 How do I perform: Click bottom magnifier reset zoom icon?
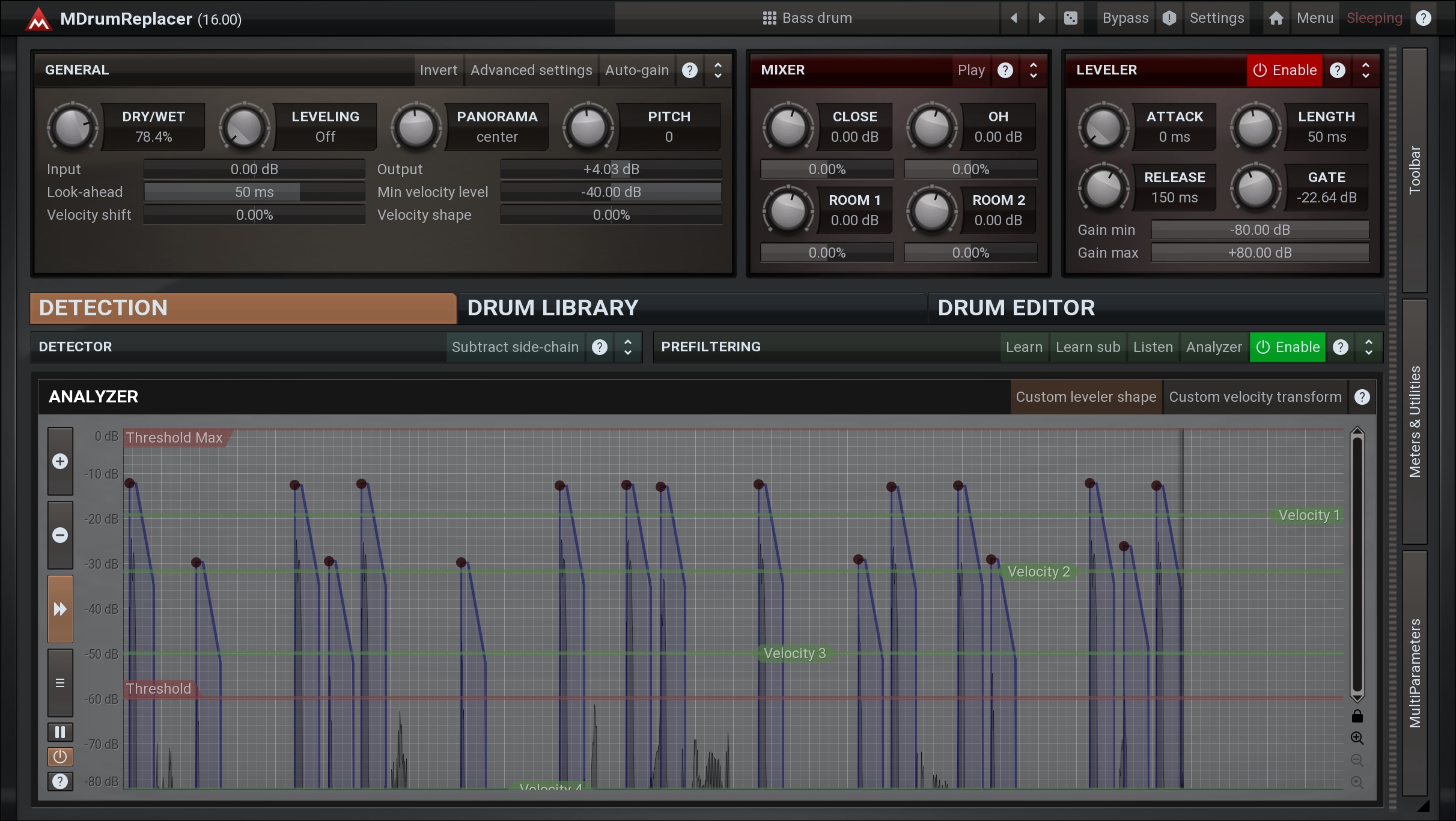[1357, 783]
